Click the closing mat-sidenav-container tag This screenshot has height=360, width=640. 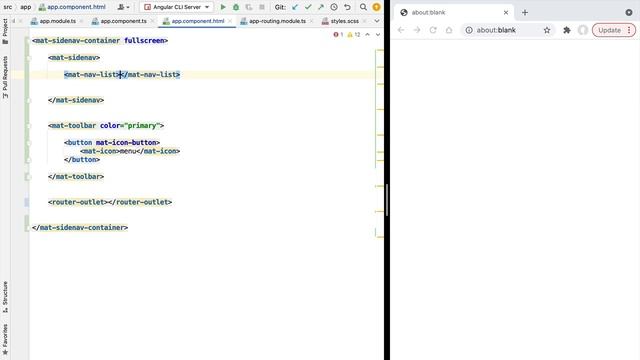(80, 227)
